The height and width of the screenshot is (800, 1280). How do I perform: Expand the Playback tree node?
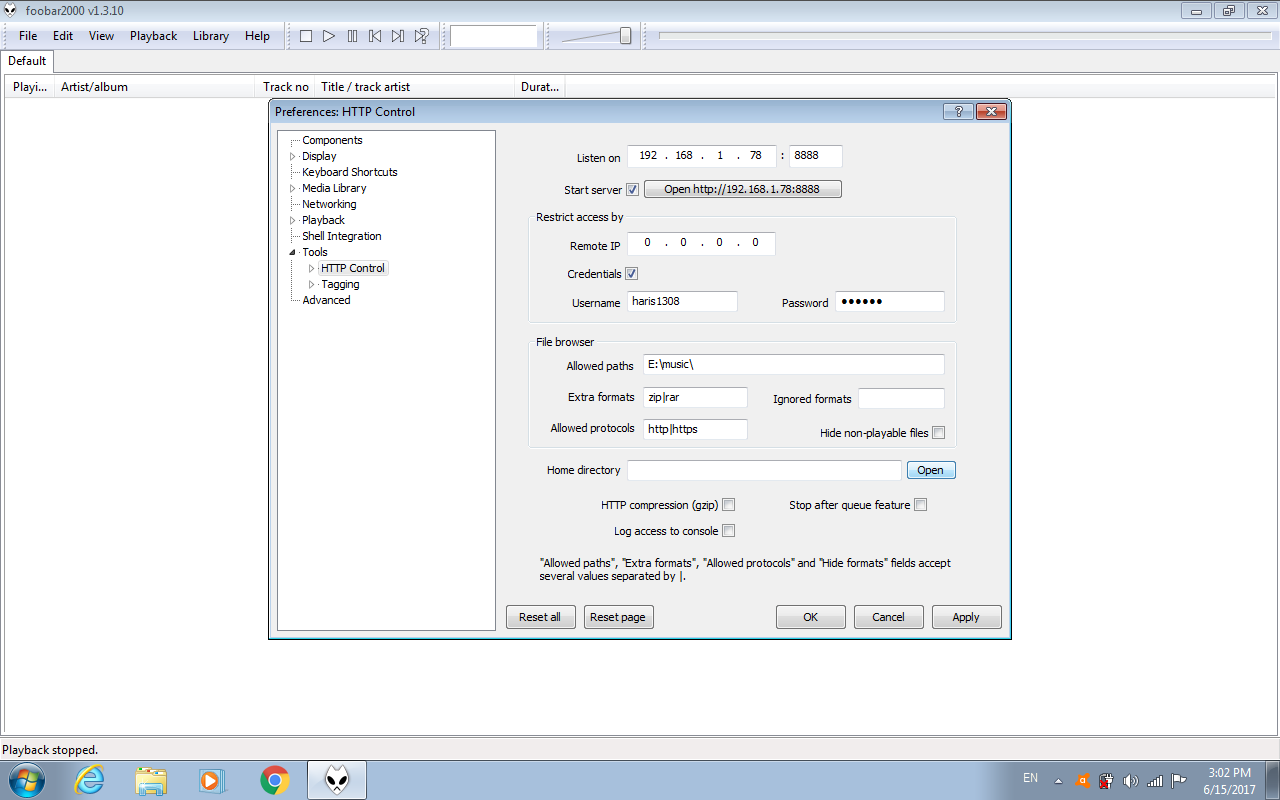[x=293, y=220]
